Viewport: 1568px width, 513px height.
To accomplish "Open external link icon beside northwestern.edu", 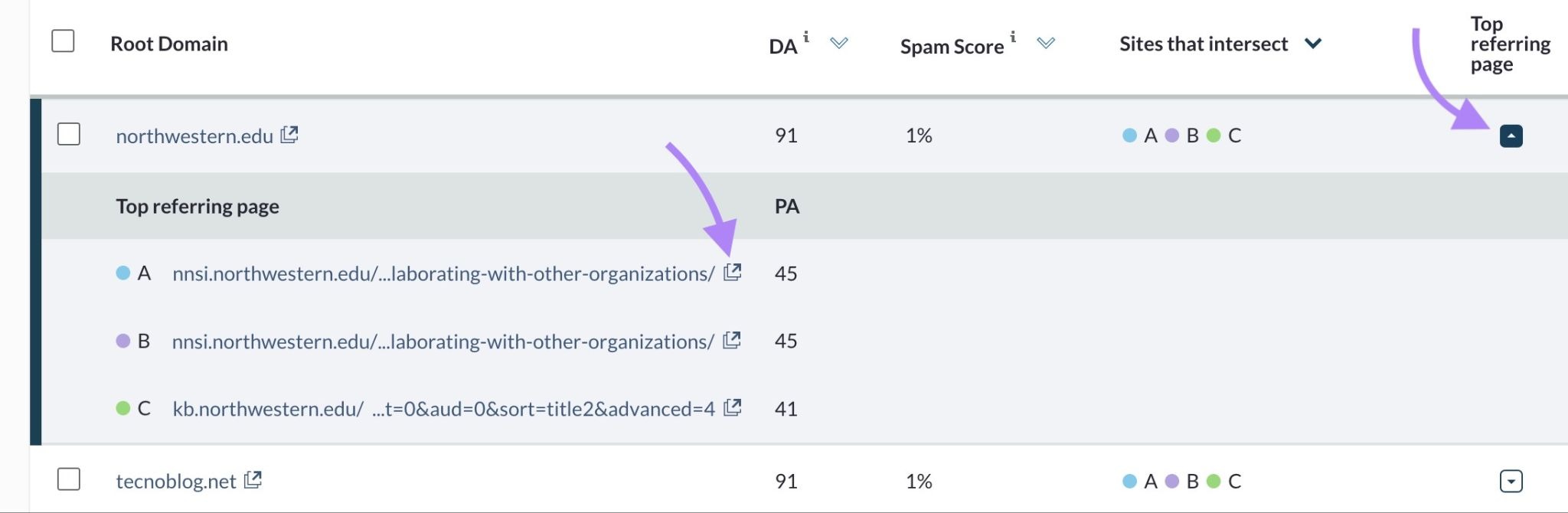I will [x=289, y=135].
